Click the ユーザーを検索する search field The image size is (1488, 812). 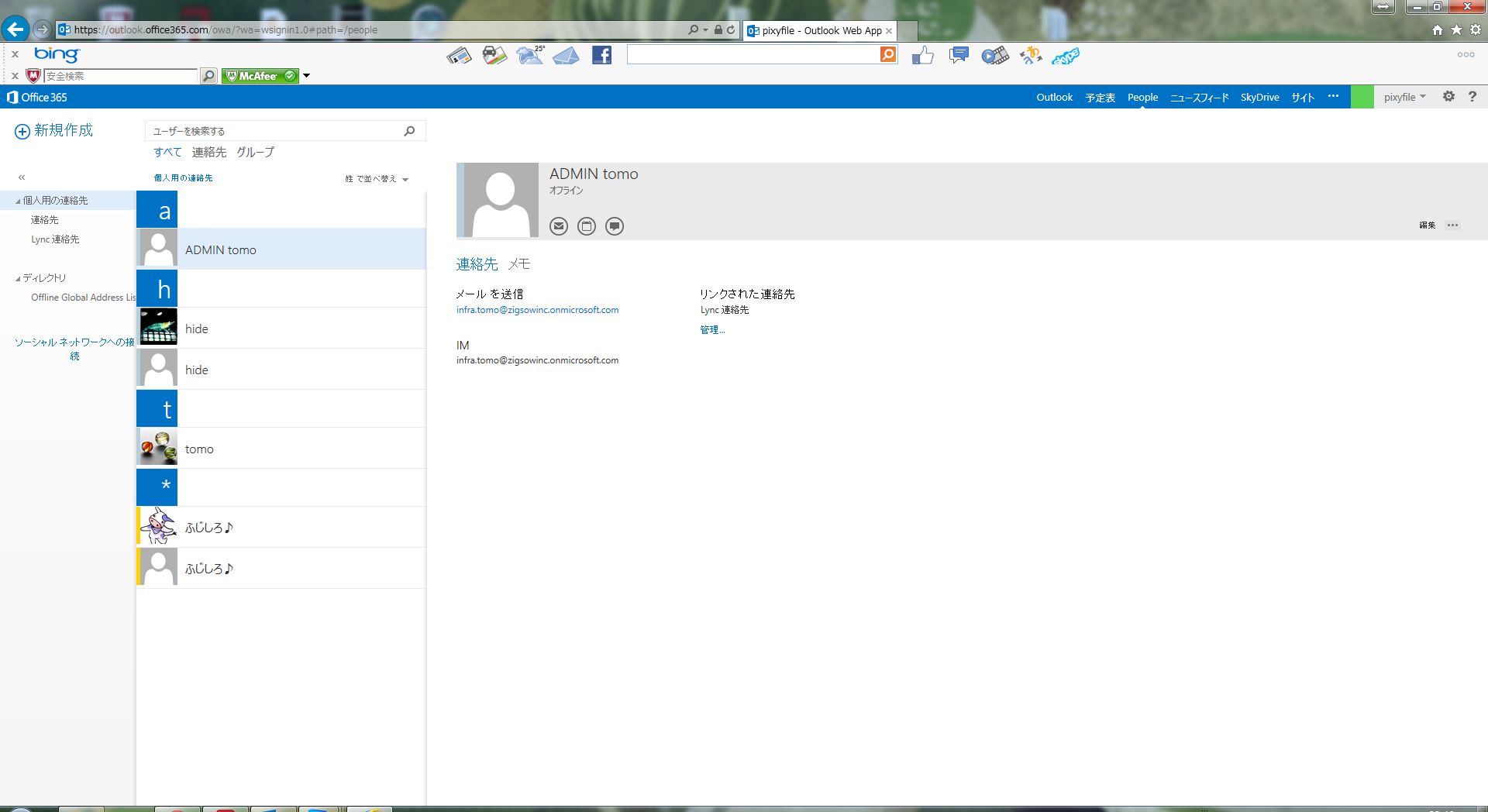tap(275, 131)
